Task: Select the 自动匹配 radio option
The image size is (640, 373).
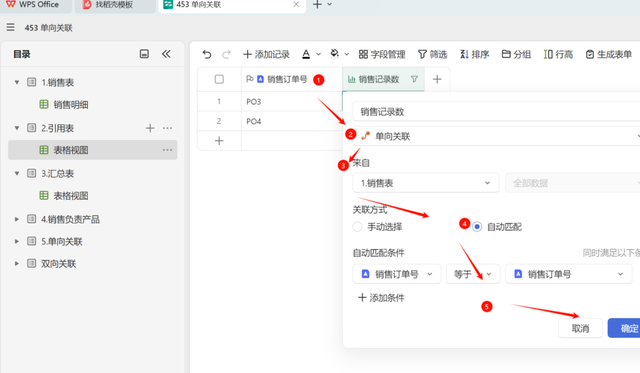Action: click(477, 226)
